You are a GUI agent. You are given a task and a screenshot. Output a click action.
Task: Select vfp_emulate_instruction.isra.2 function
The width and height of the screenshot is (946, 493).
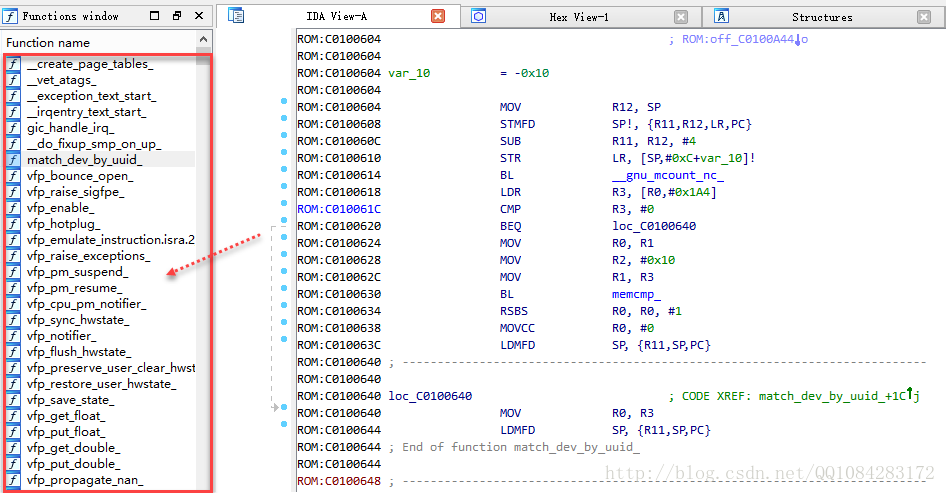(111, 240)
